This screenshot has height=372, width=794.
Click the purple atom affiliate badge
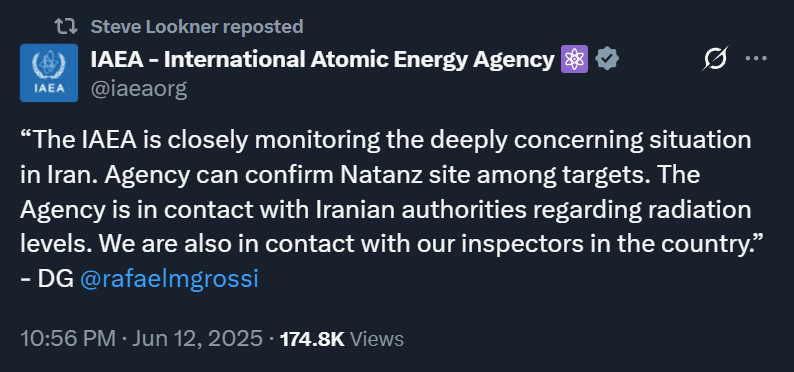[574, 60]
